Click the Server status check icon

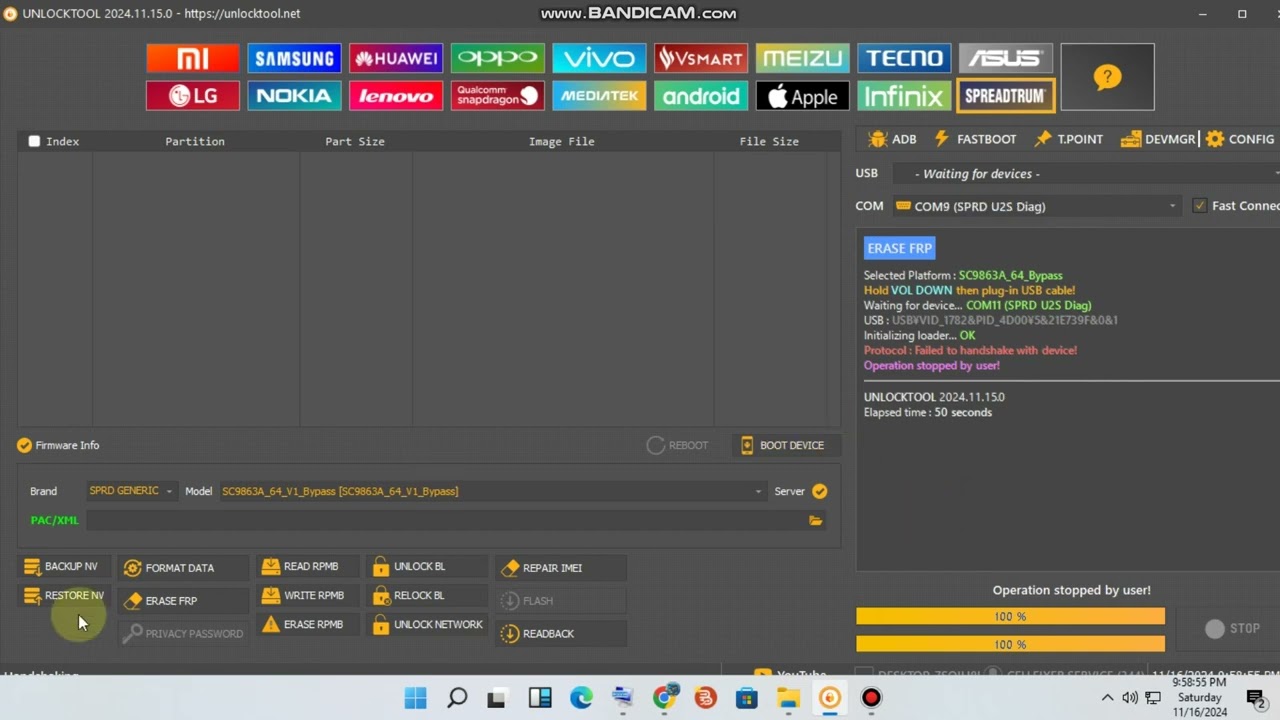pos(820,491)
